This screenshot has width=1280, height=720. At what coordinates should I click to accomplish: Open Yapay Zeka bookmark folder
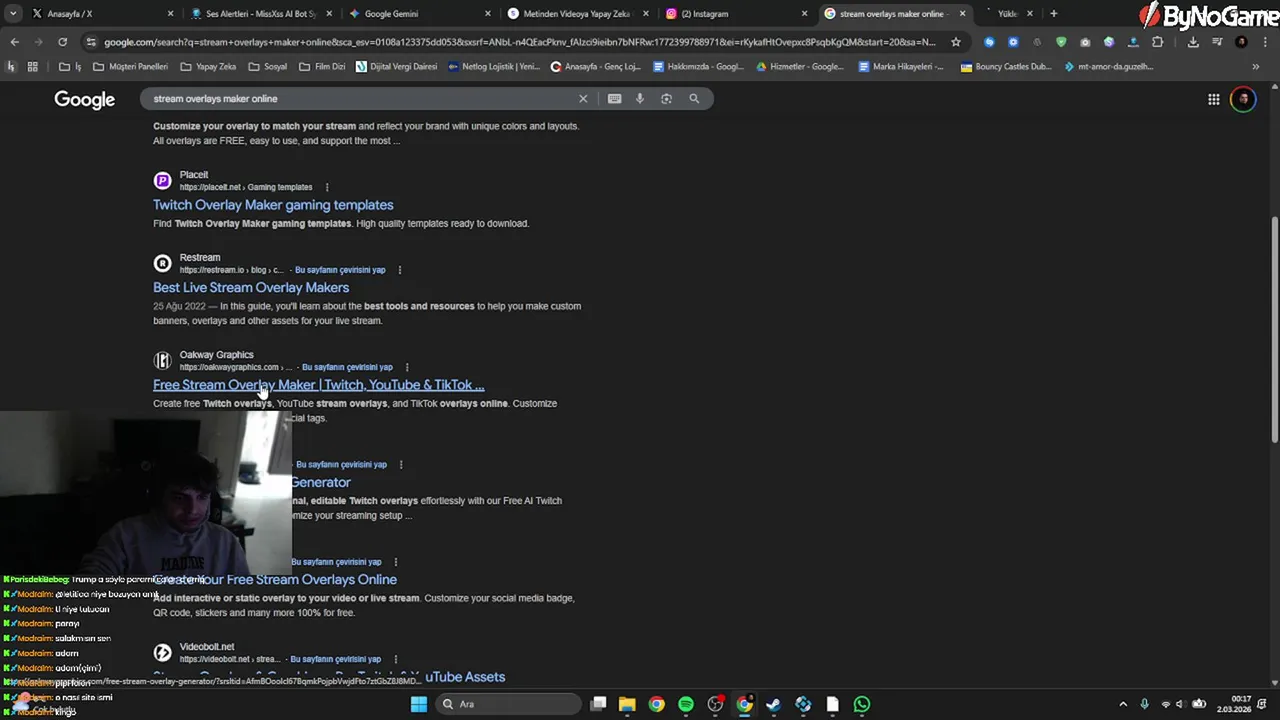coord(208,67)
